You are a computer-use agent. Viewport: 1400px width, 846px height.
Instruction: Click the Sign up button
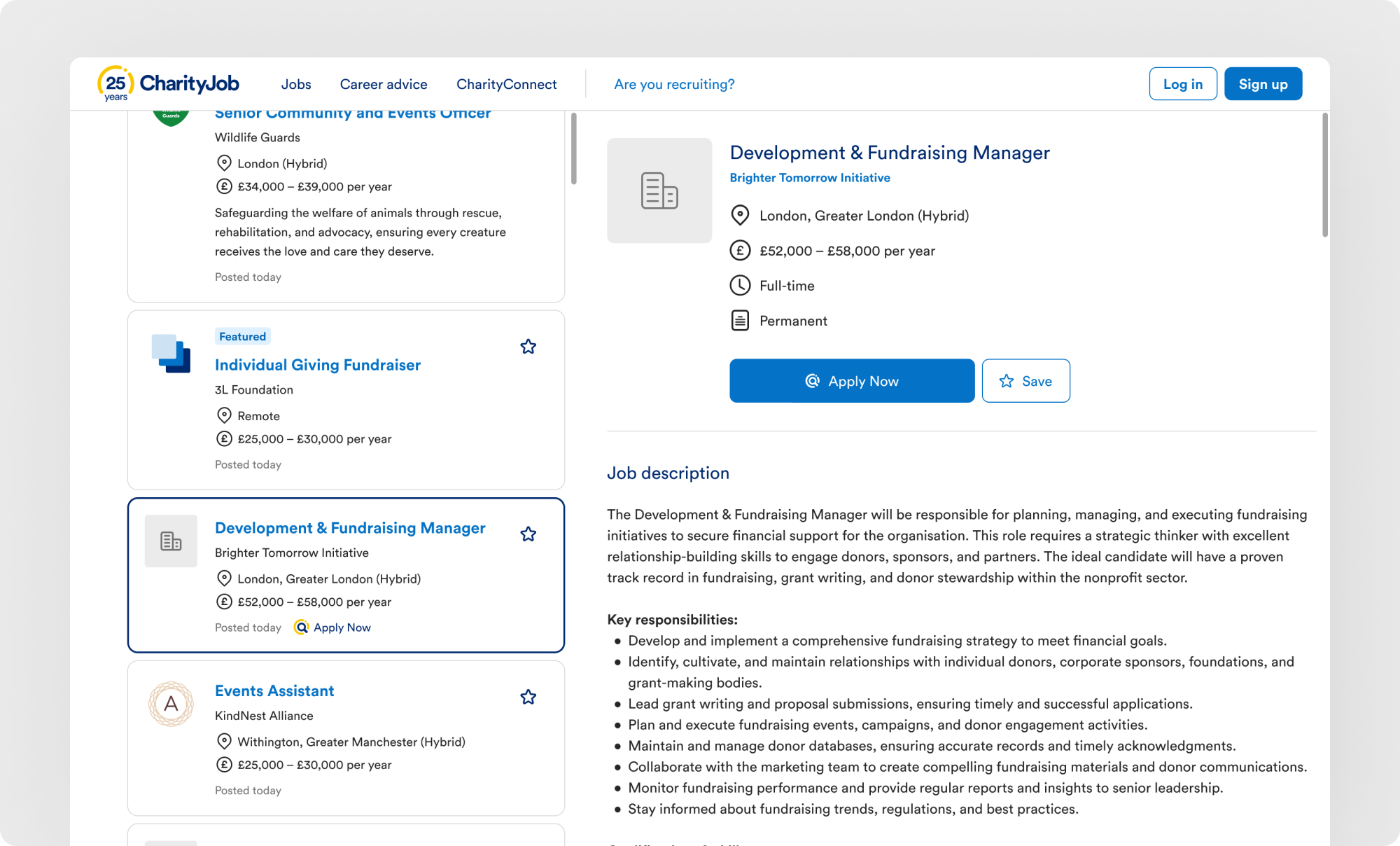(1263, 83)
